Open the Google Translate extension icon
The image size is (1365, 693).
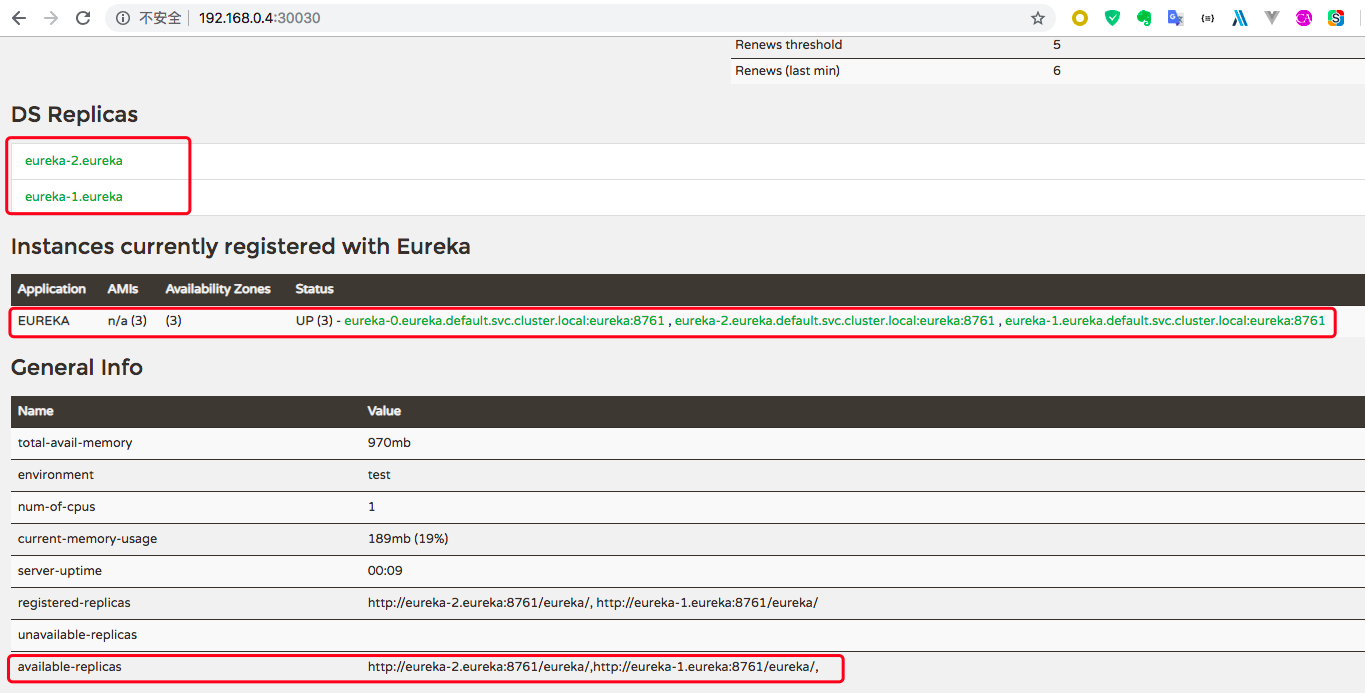pos(1176,18)
